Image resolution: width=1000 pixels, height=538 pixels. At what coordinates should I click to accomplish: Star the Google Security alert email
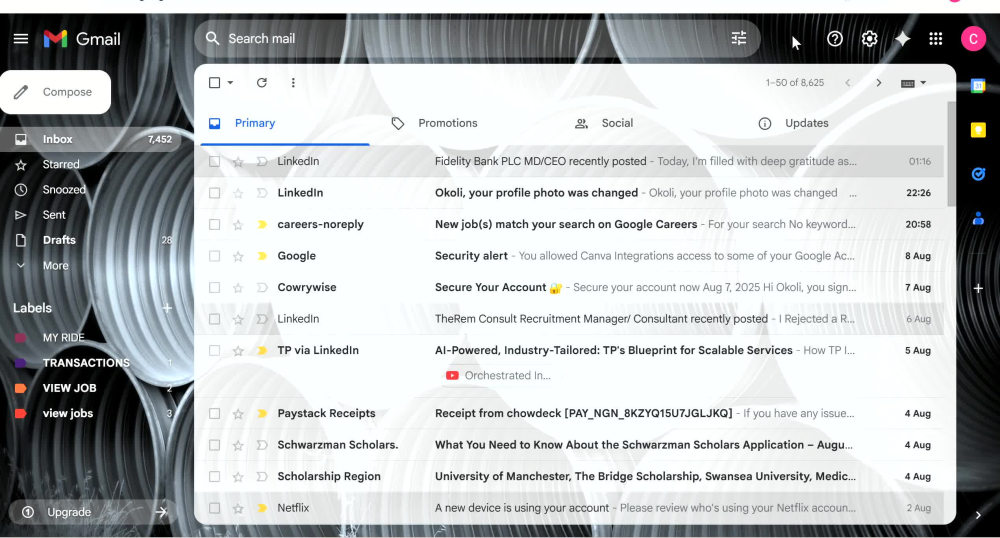[238, 256]
